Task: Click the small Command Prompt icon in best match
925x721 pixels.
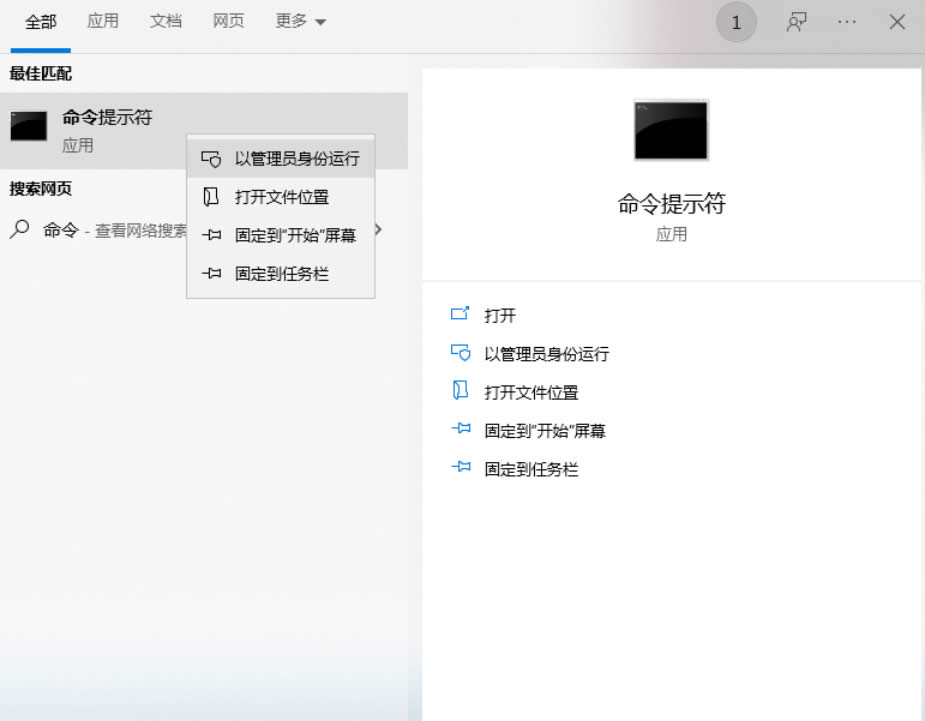Action: pos(29,127)
